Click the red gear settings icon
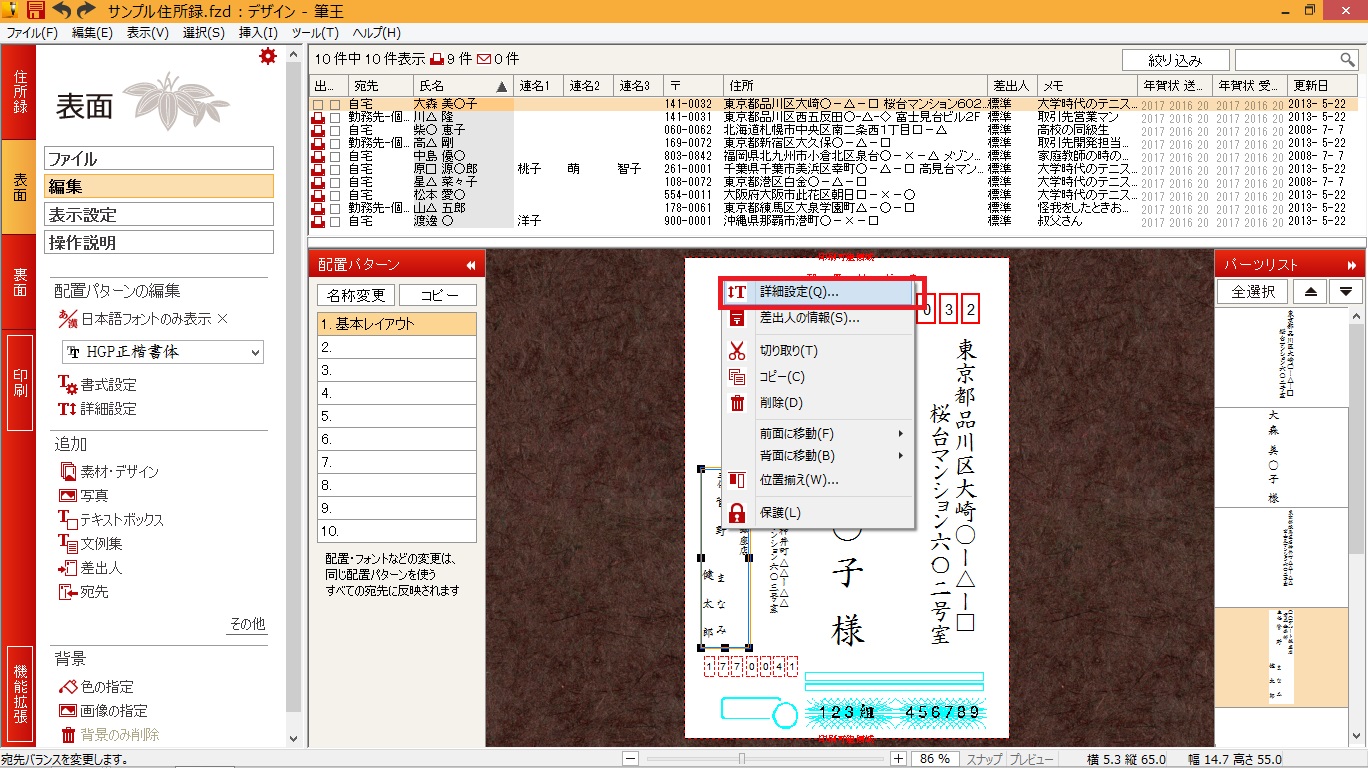 (x=267, y=56)
